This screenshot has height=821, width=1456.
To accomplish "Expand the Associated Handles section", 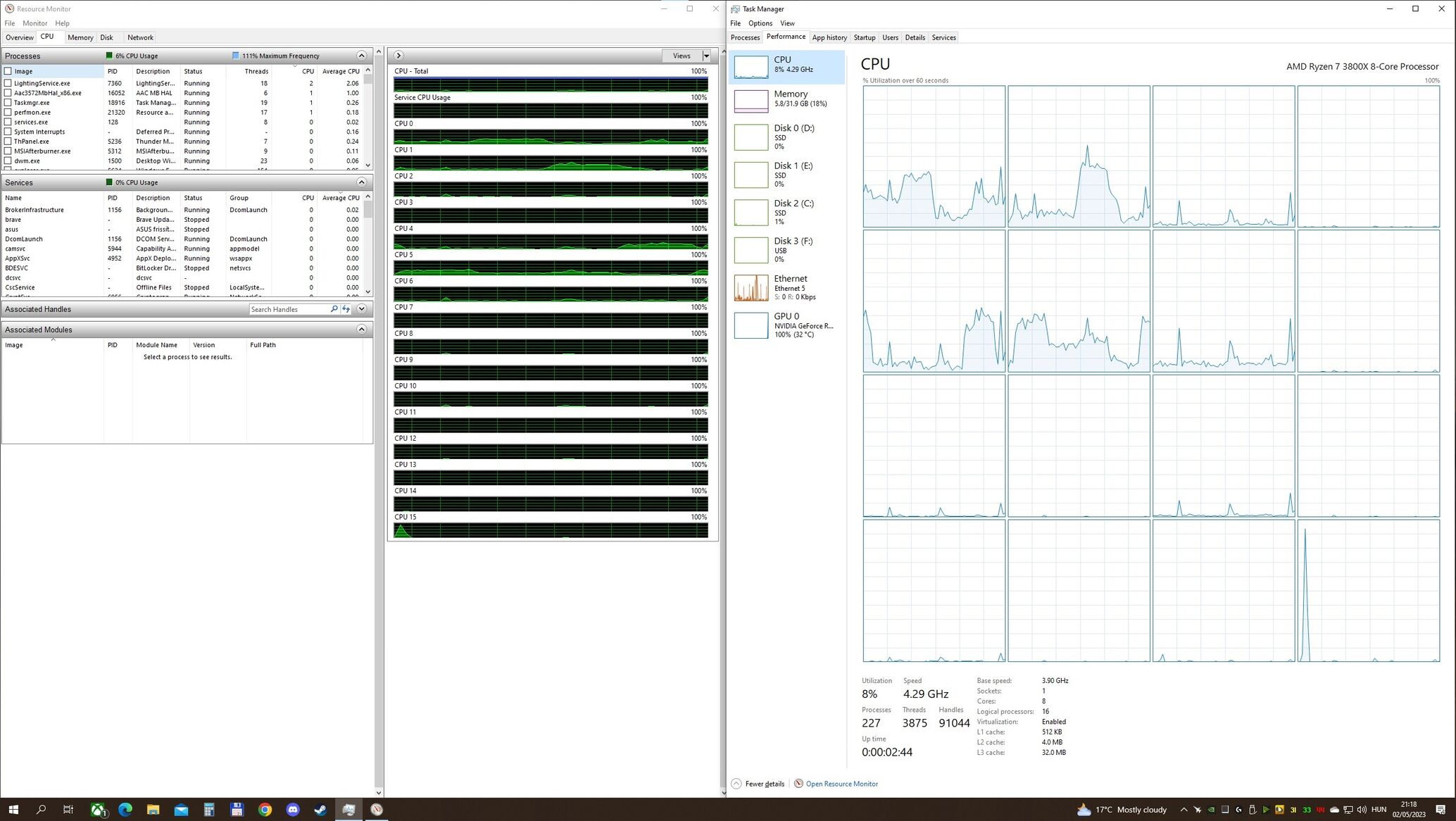I will click(x=361, y=309).
